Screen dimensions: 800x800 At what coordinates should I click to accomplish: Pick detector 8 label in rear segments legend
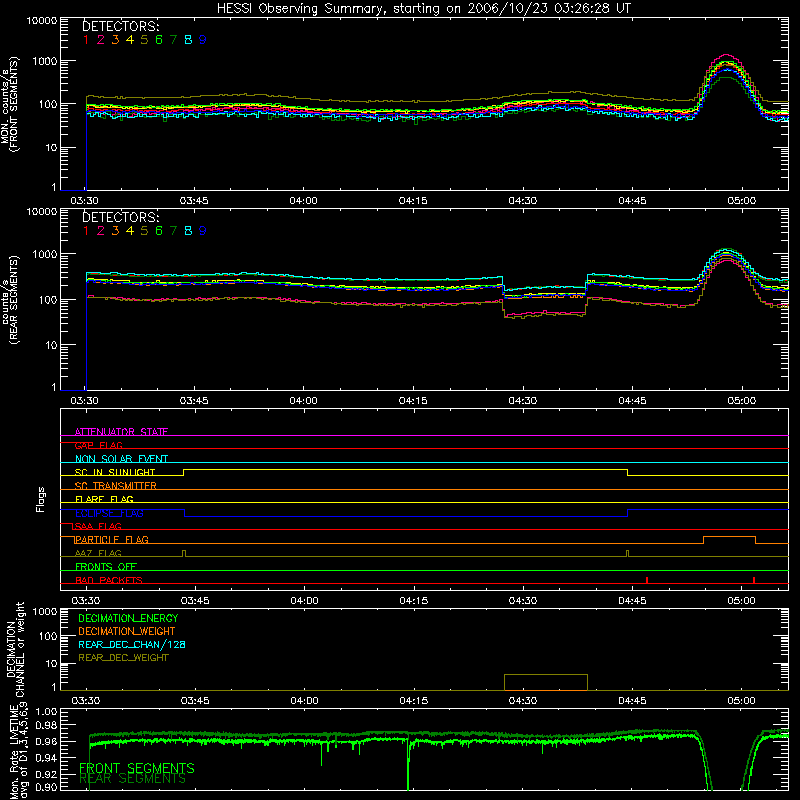tap(188, 231)
